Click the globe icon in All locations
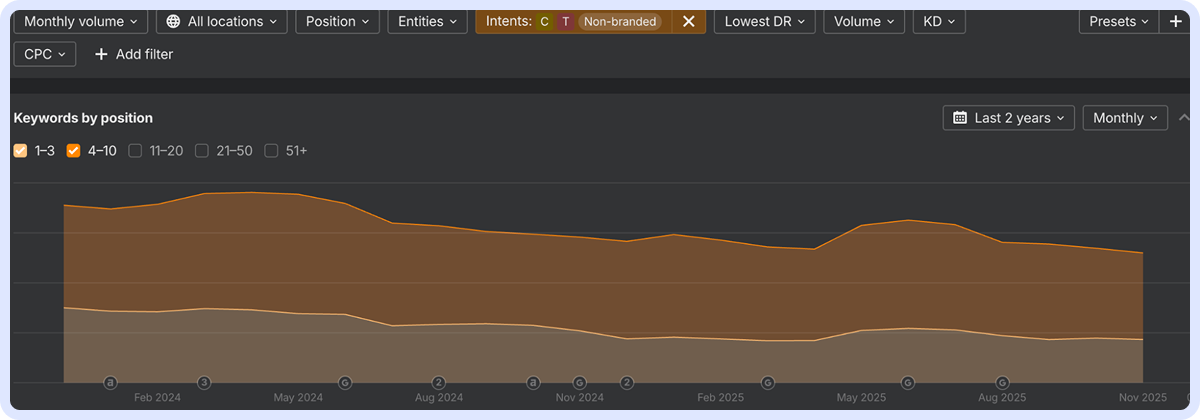This screenshot has height=420, width=1200. point(174,21)
